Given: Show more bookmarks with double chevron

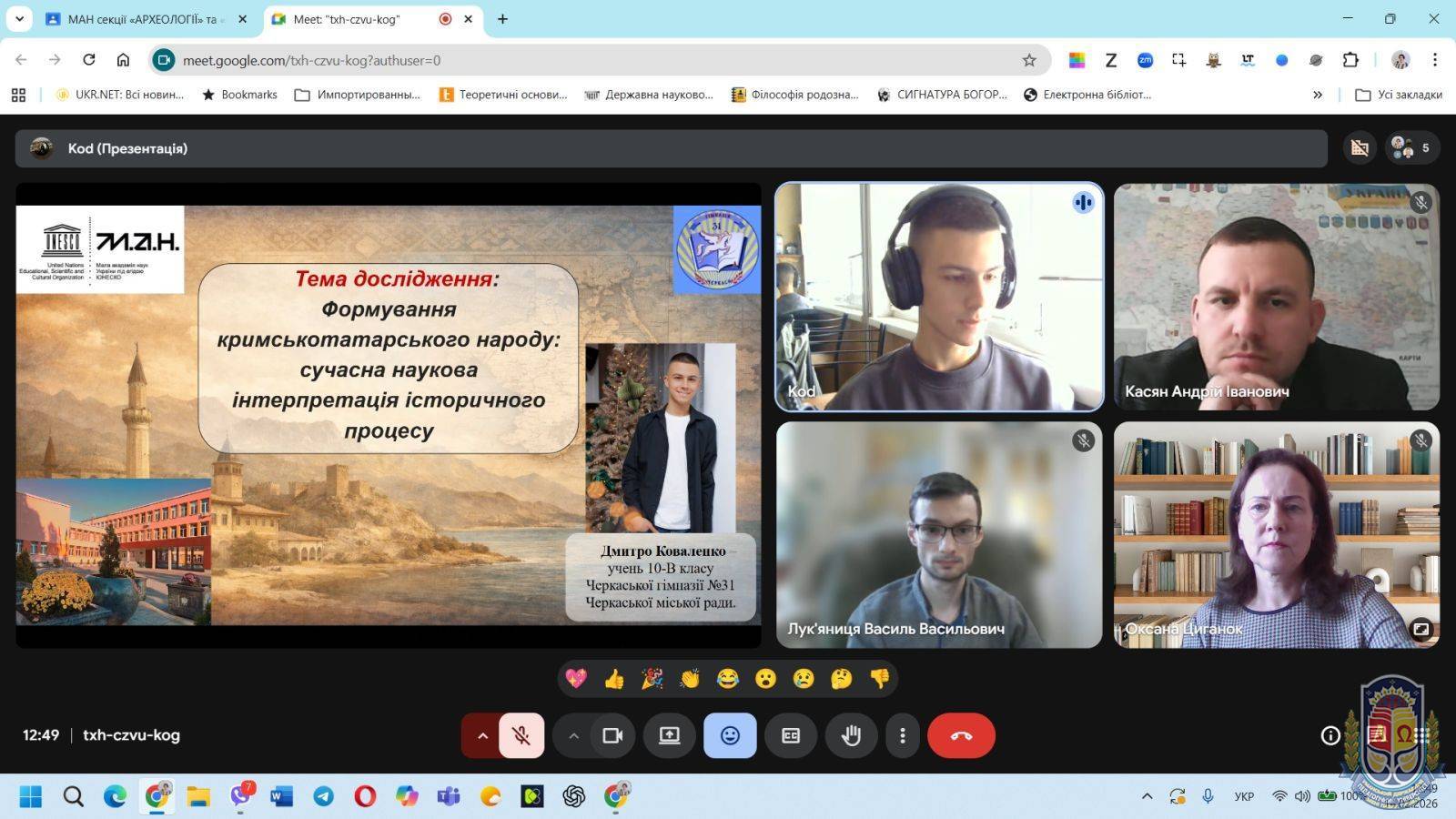Looking at the screenshot, I should click(x=1317, y=95).
